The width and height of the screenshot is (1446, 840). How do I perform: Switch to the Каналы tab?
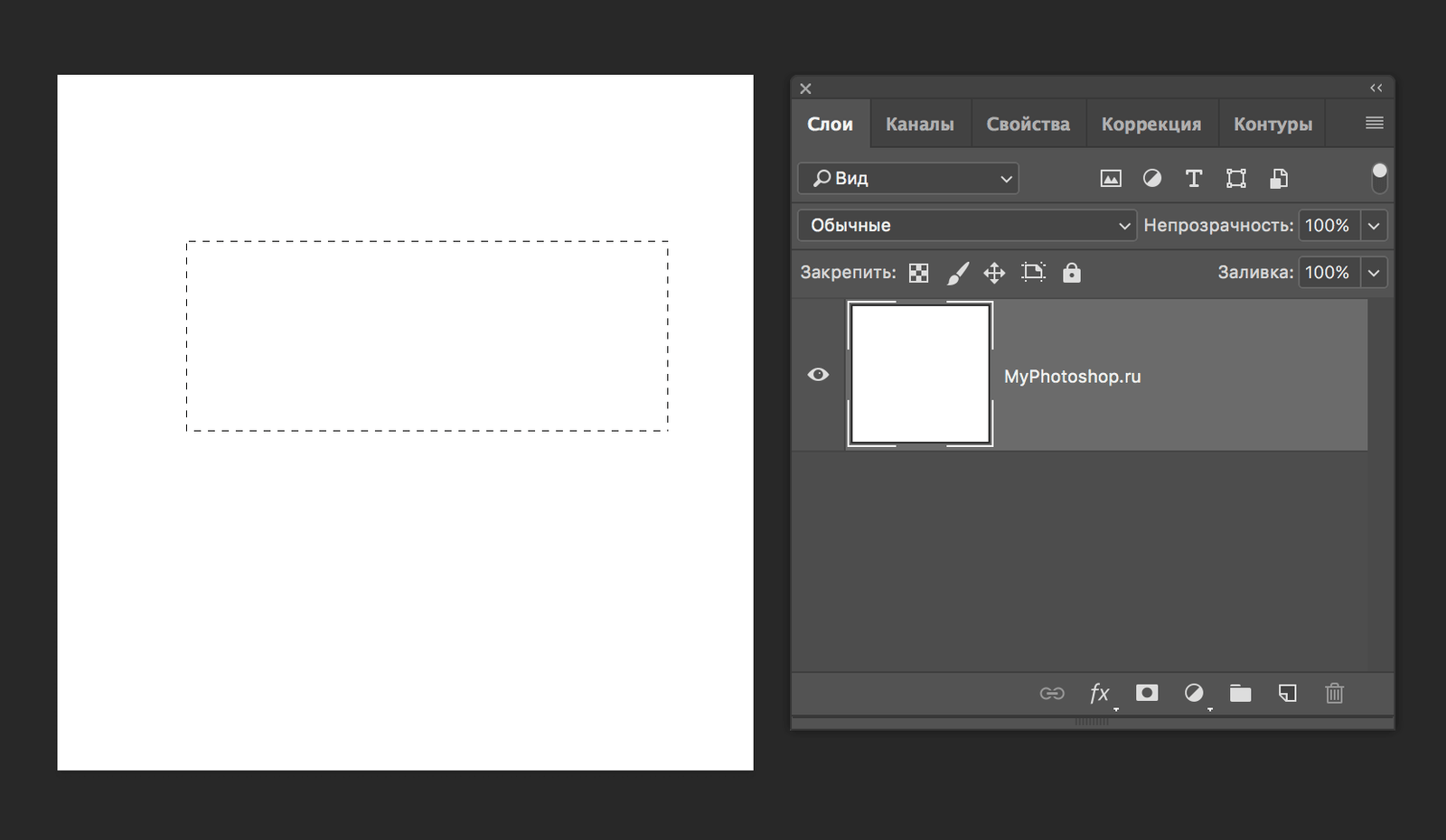tap(919, 125)
